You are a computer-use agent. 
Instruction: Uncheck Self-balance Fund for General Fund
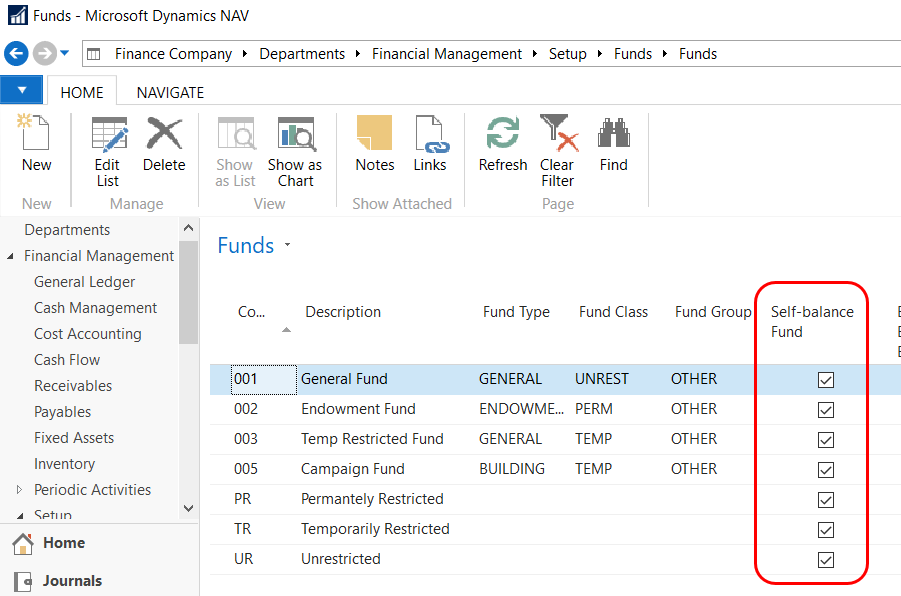click(826, 380)
